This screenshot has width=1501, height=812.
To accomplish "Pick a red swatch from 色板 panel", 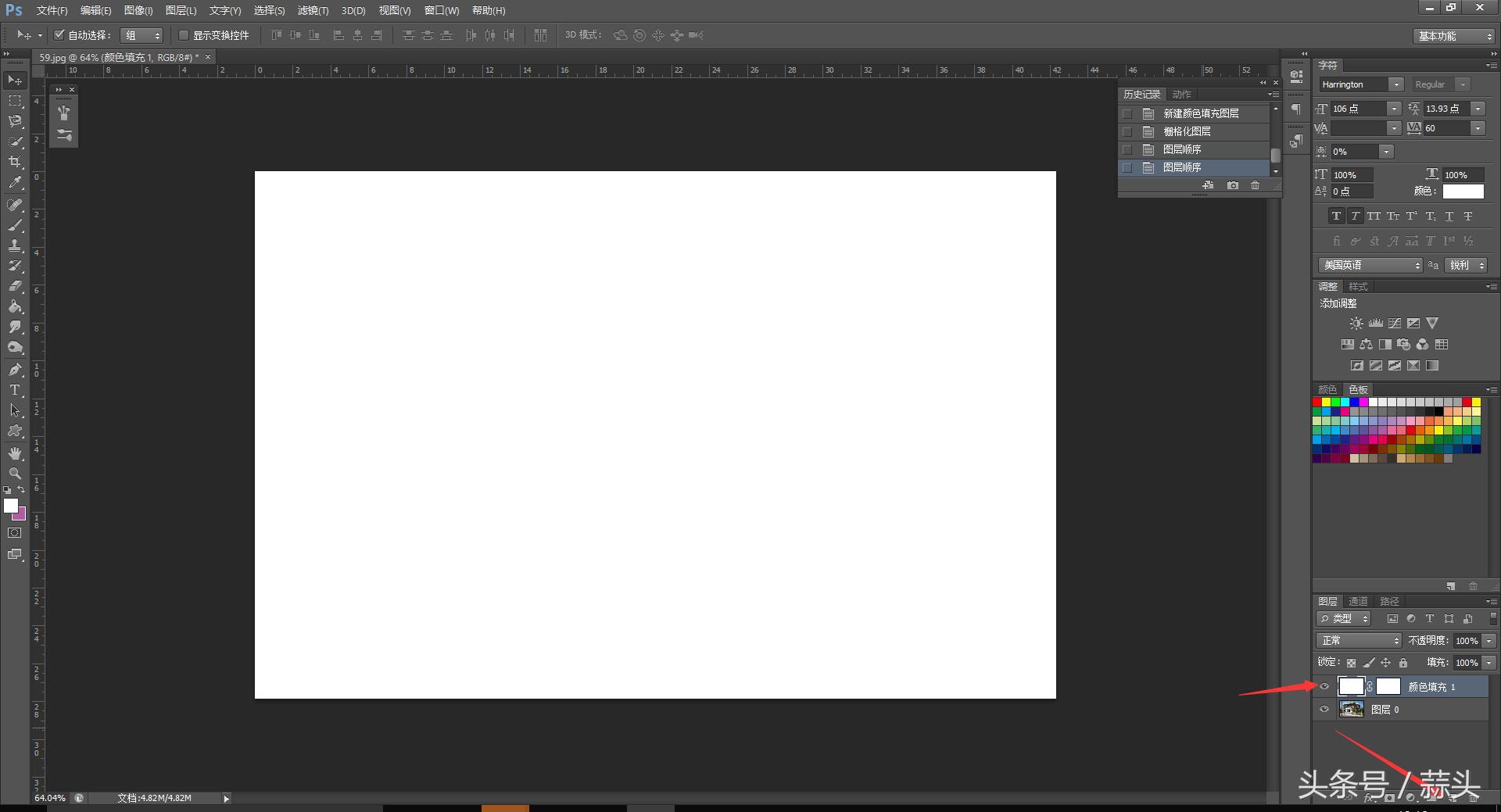I will click(x=1317, y=402).
